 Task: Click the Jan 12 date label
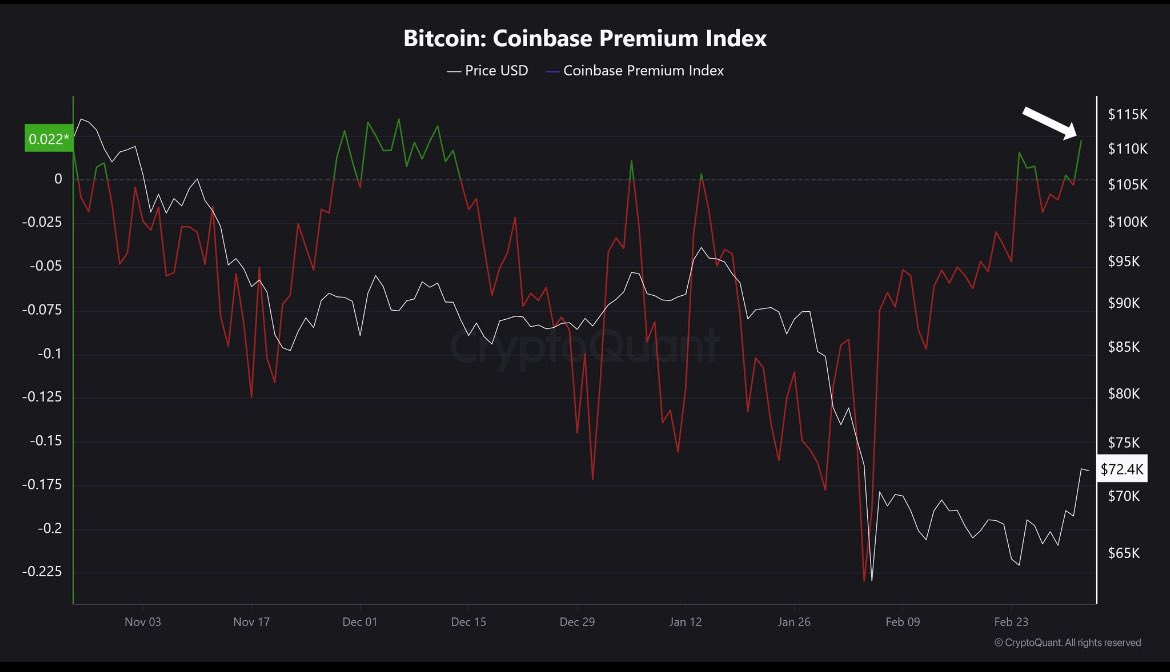point(685,622)
